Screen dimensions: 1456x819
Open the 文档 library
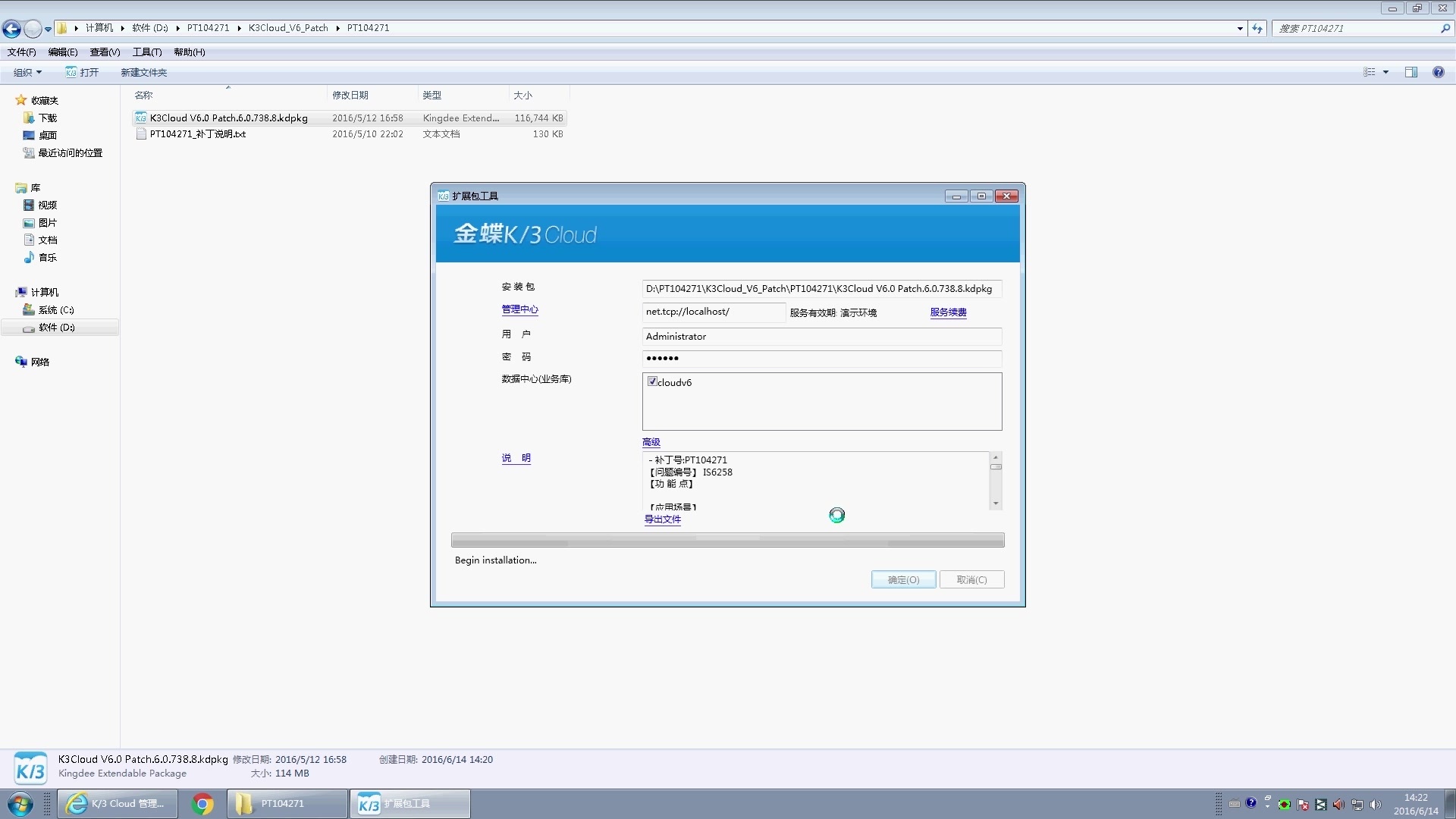pyautogui.click(x=47, y=240)
